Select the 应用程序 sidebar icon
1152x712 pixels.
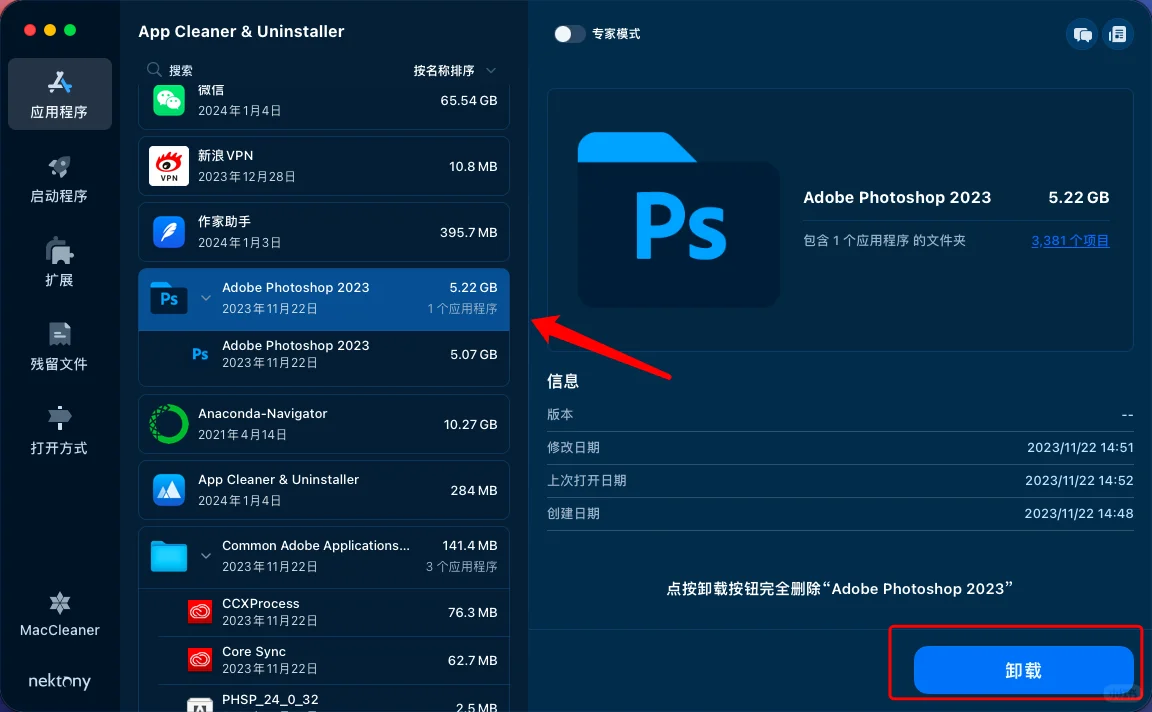(59, 94)
